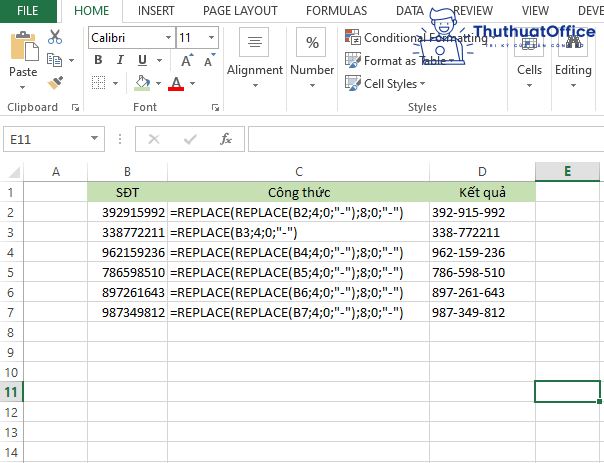
Task: Expand font color palette arrow
Action: click(x=193, y=83)
